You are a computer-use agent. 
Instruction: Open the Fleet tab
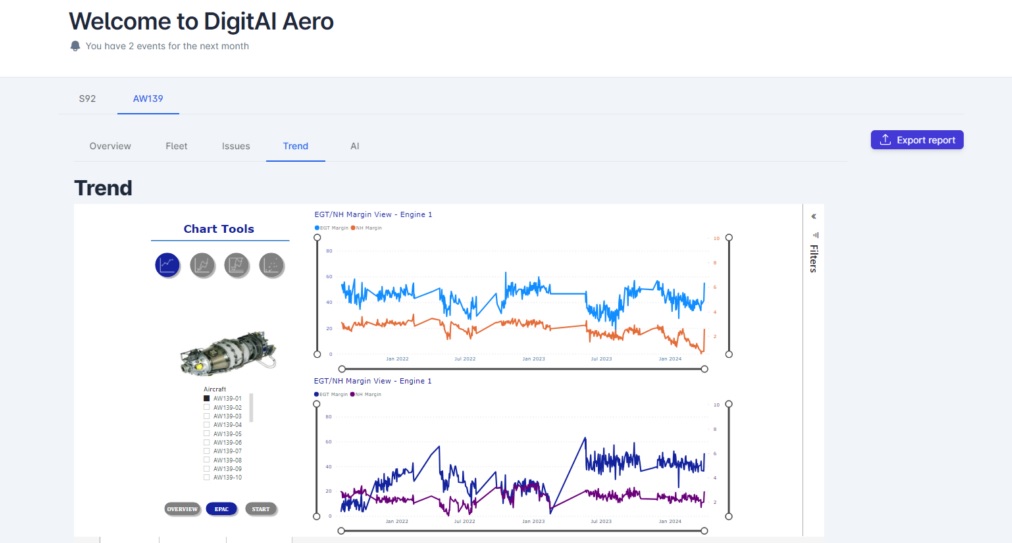click(176, 146)
